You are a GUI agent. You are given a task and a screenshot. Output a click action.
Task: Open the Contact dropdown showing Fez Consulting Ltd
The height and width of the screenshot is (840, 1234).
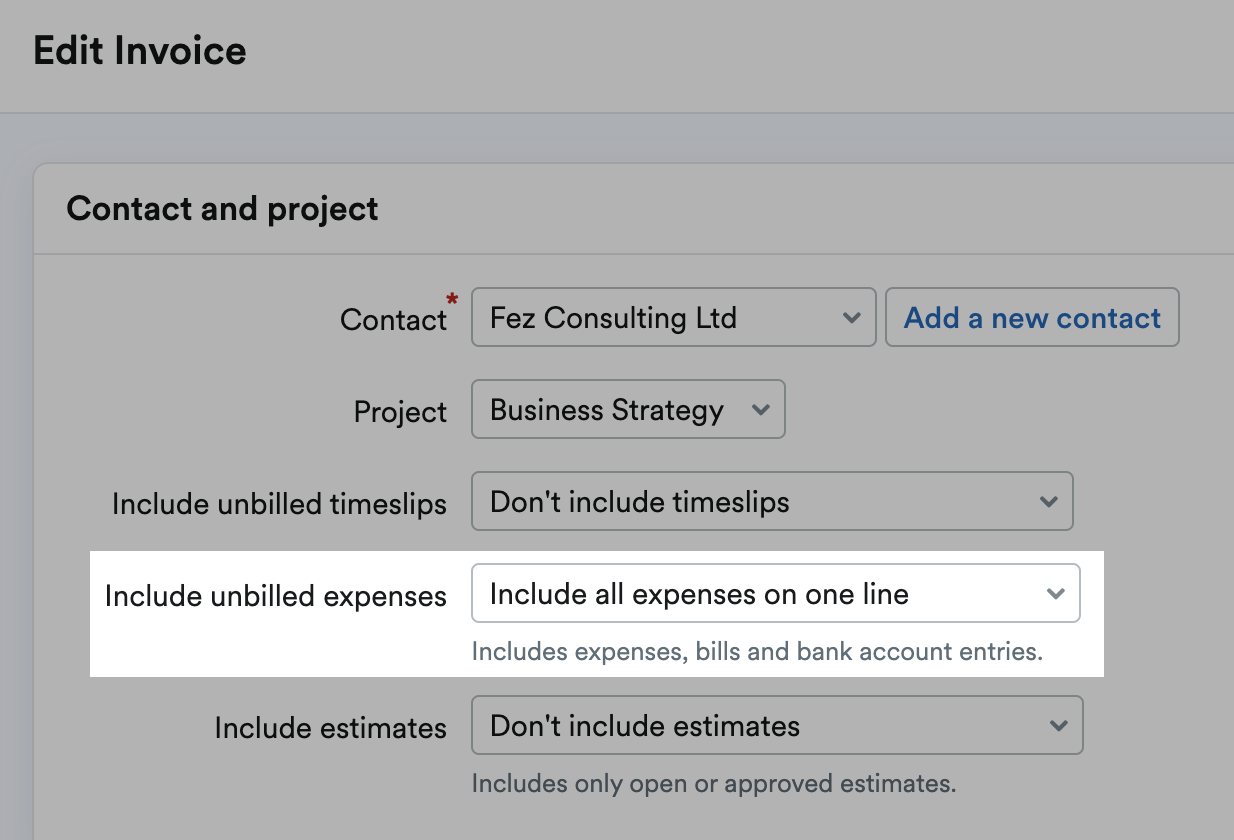pos(673,318)
